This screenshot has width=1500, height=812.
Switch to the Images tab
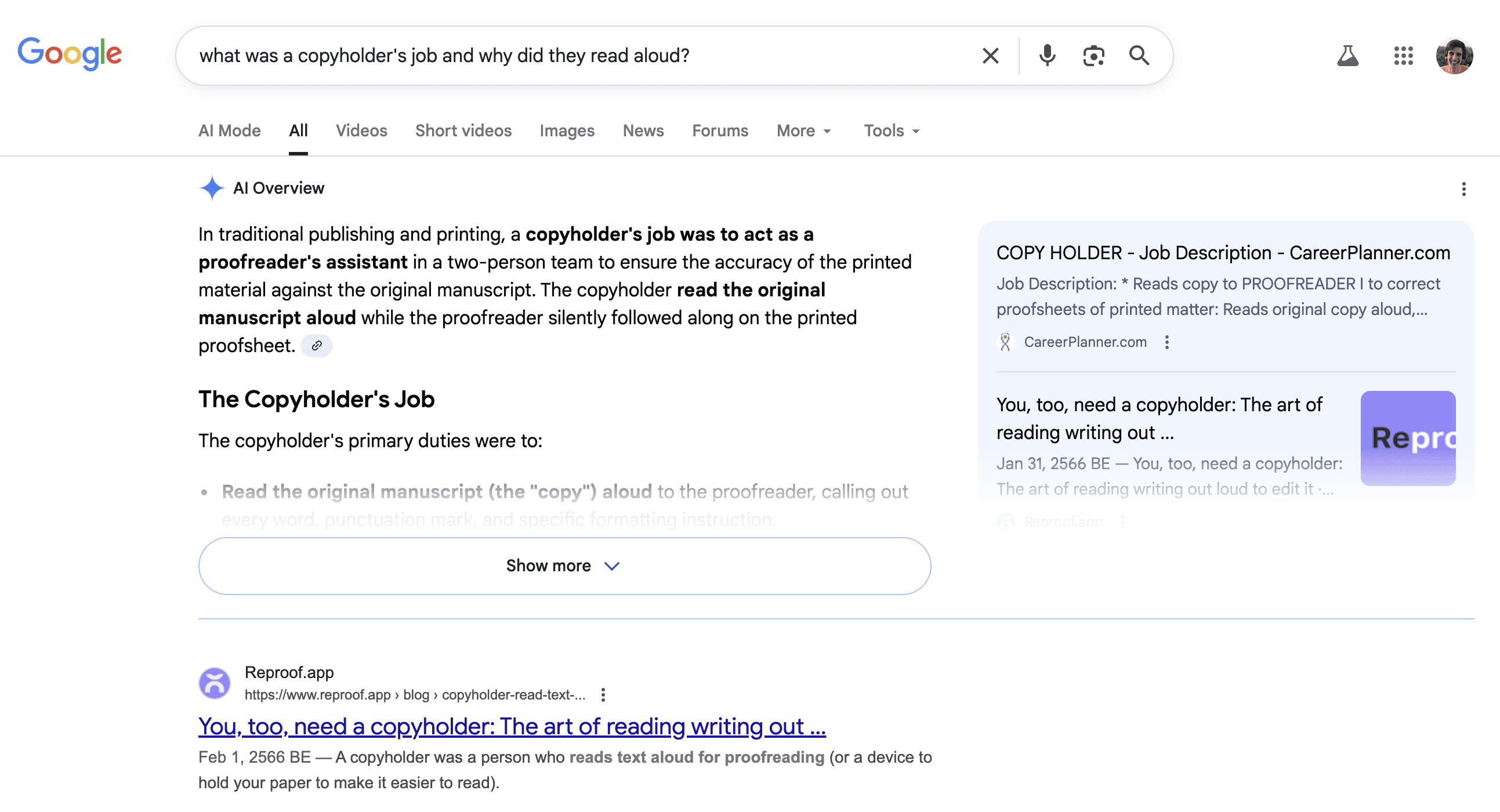coord(567,130)
